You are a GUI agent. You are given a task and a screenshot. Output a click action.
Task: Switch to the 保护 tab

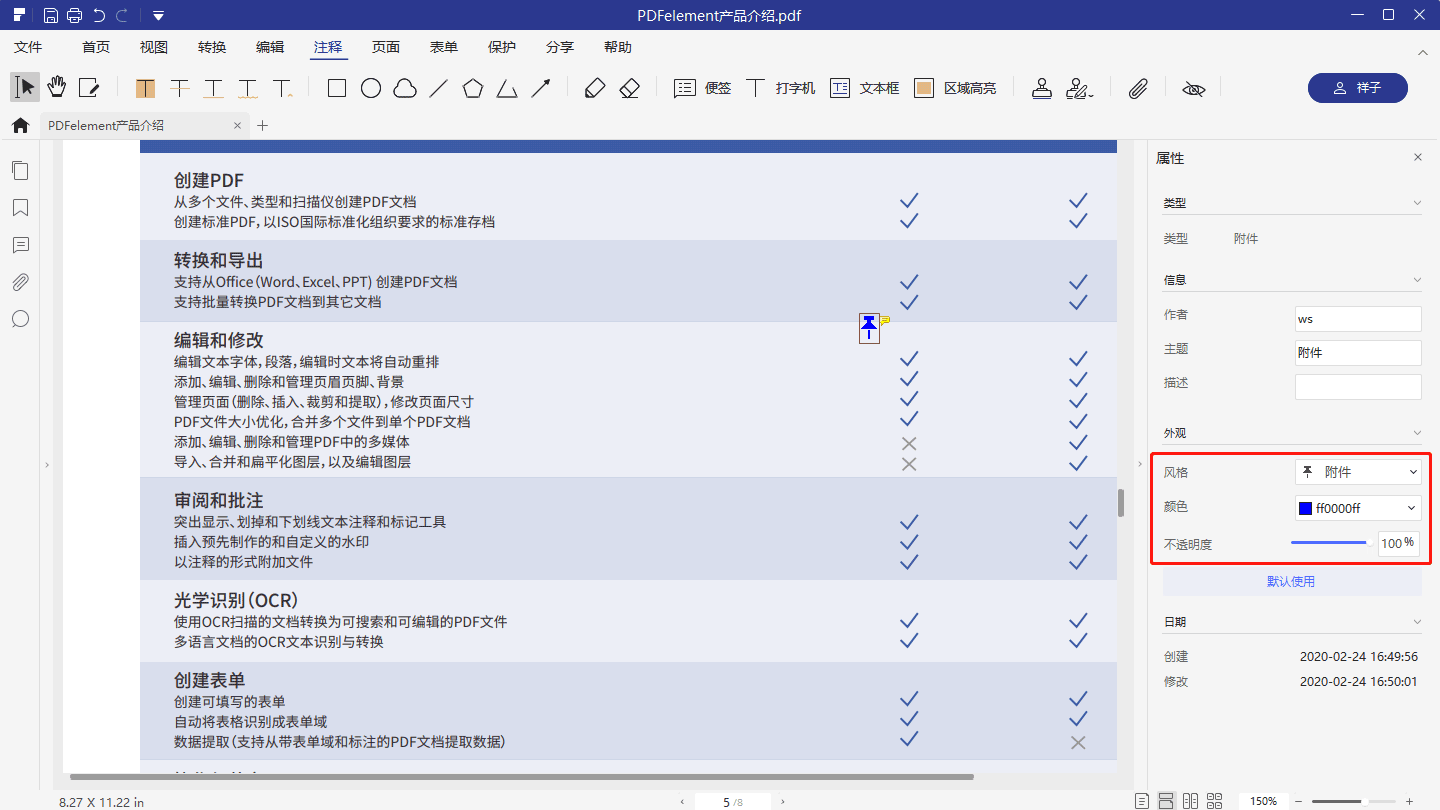pyautogui.click(x=502, y=47)
